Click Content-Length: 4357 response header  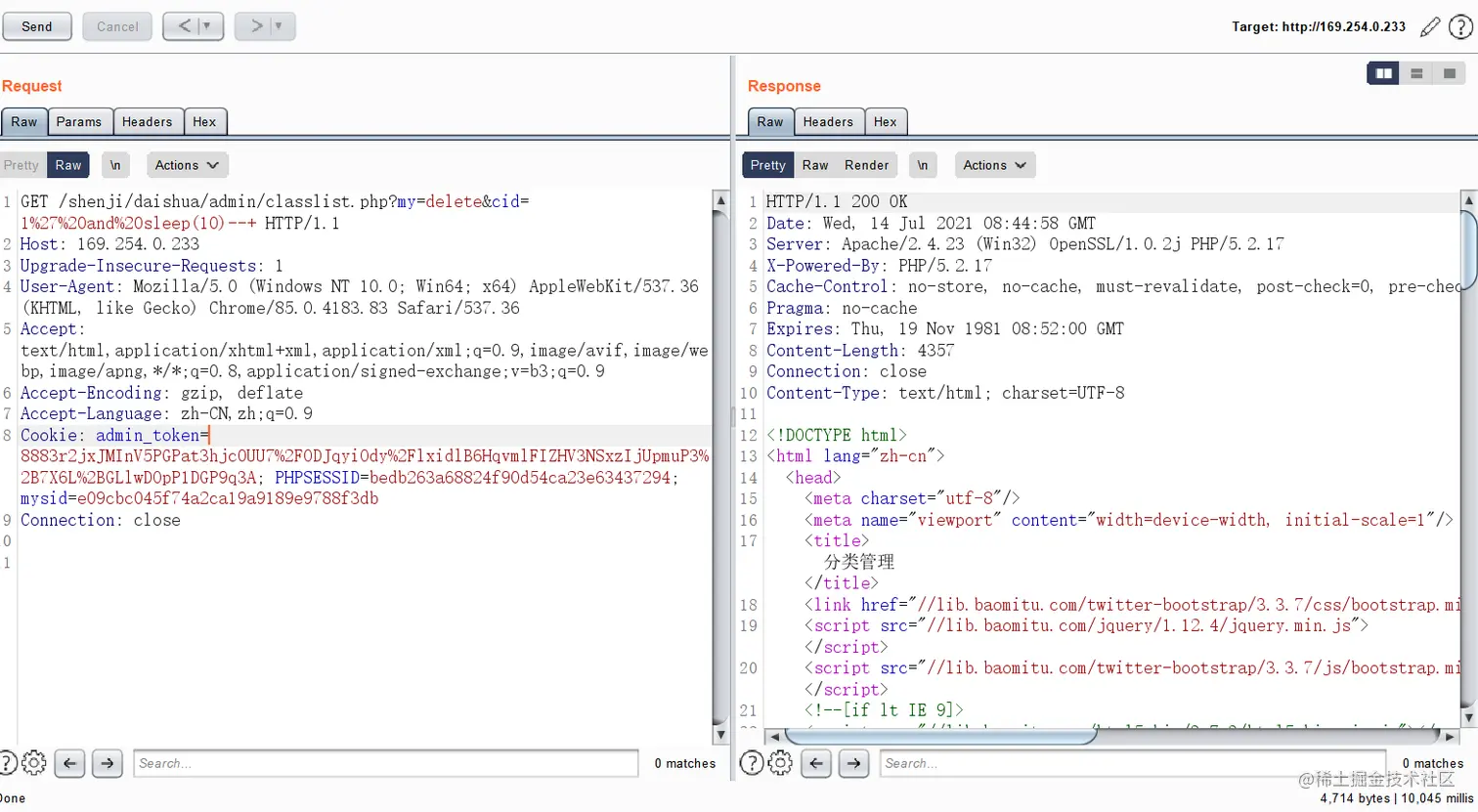pos(860,350)
